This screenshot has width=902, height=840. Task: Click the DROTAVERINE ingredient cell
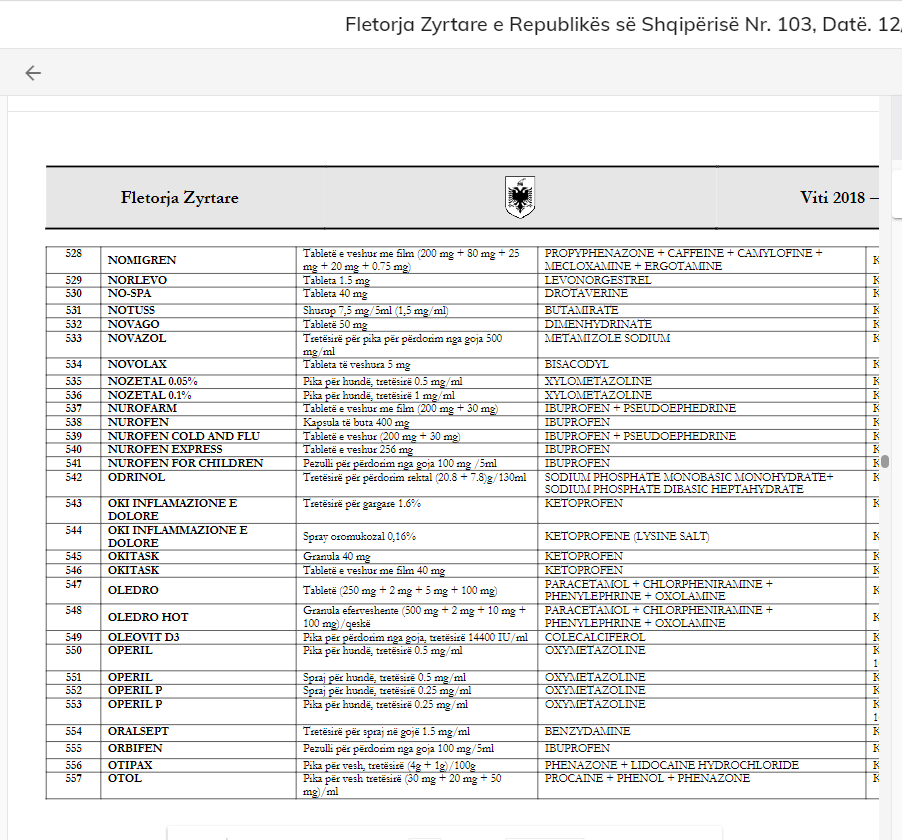click(586, 294)
